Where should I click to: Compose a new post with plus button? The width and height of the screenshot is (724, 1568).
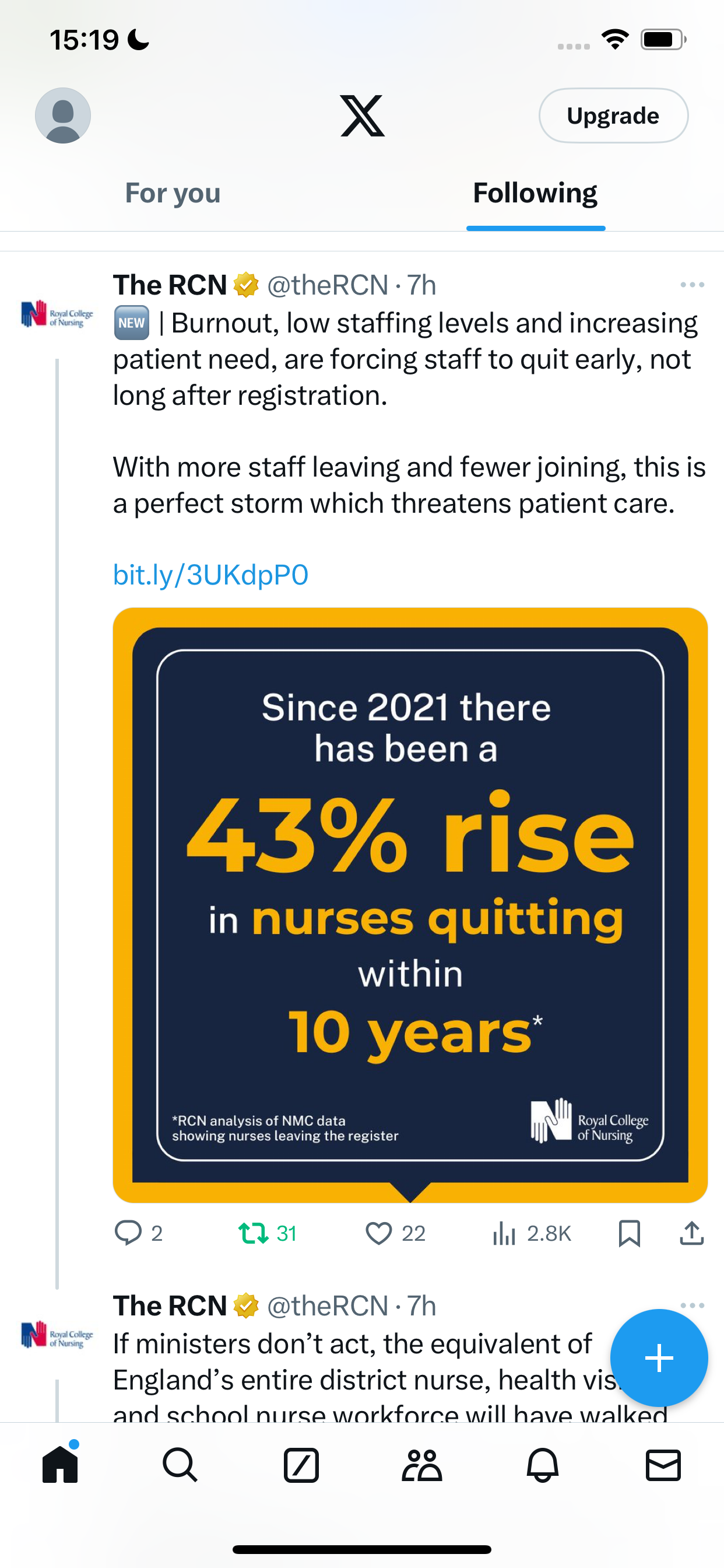(659, 1357)
